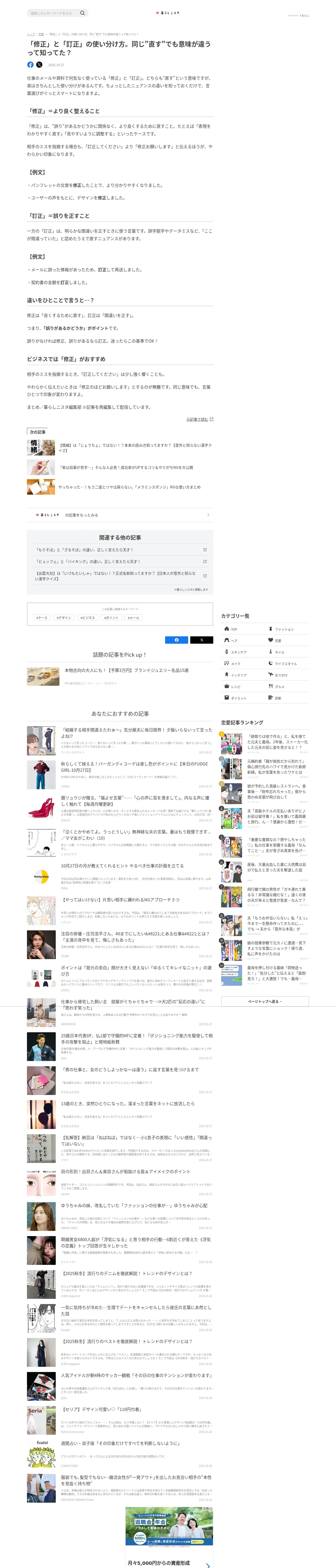Open メイク category icon
Screen dimensions: 336x1568
pyautogui.click(x=227, y=663)
